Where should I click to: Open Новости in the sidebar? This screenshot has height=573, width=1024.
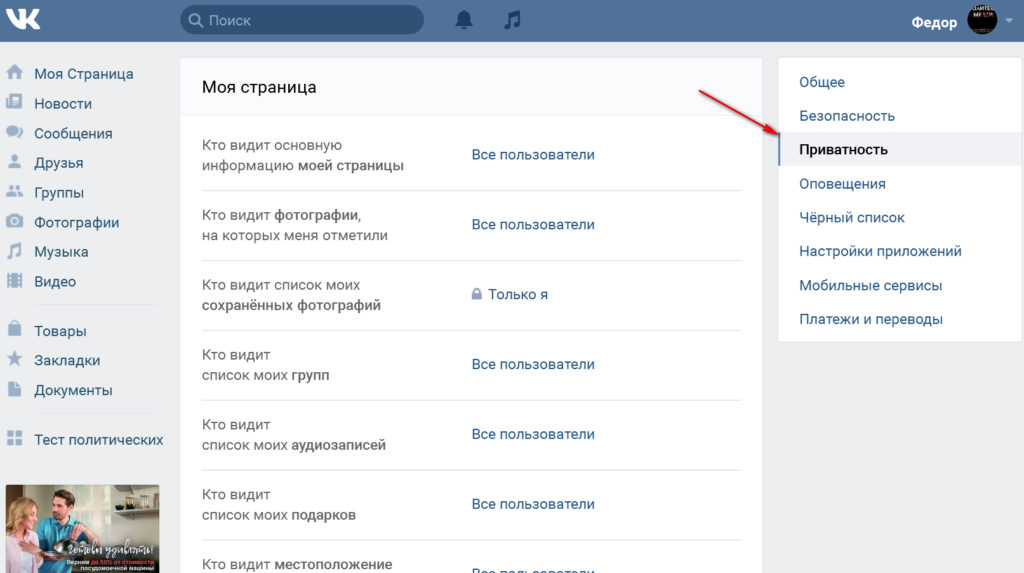[63, 104]
